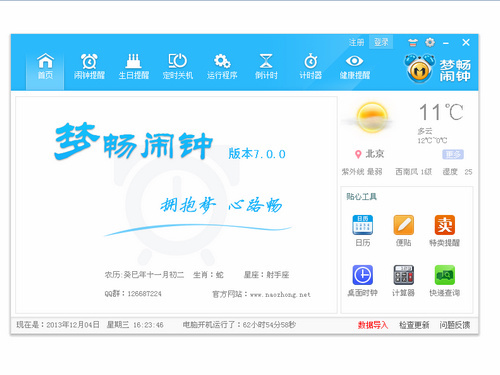Click 检查更新 check update link

[x=414, y=325]
